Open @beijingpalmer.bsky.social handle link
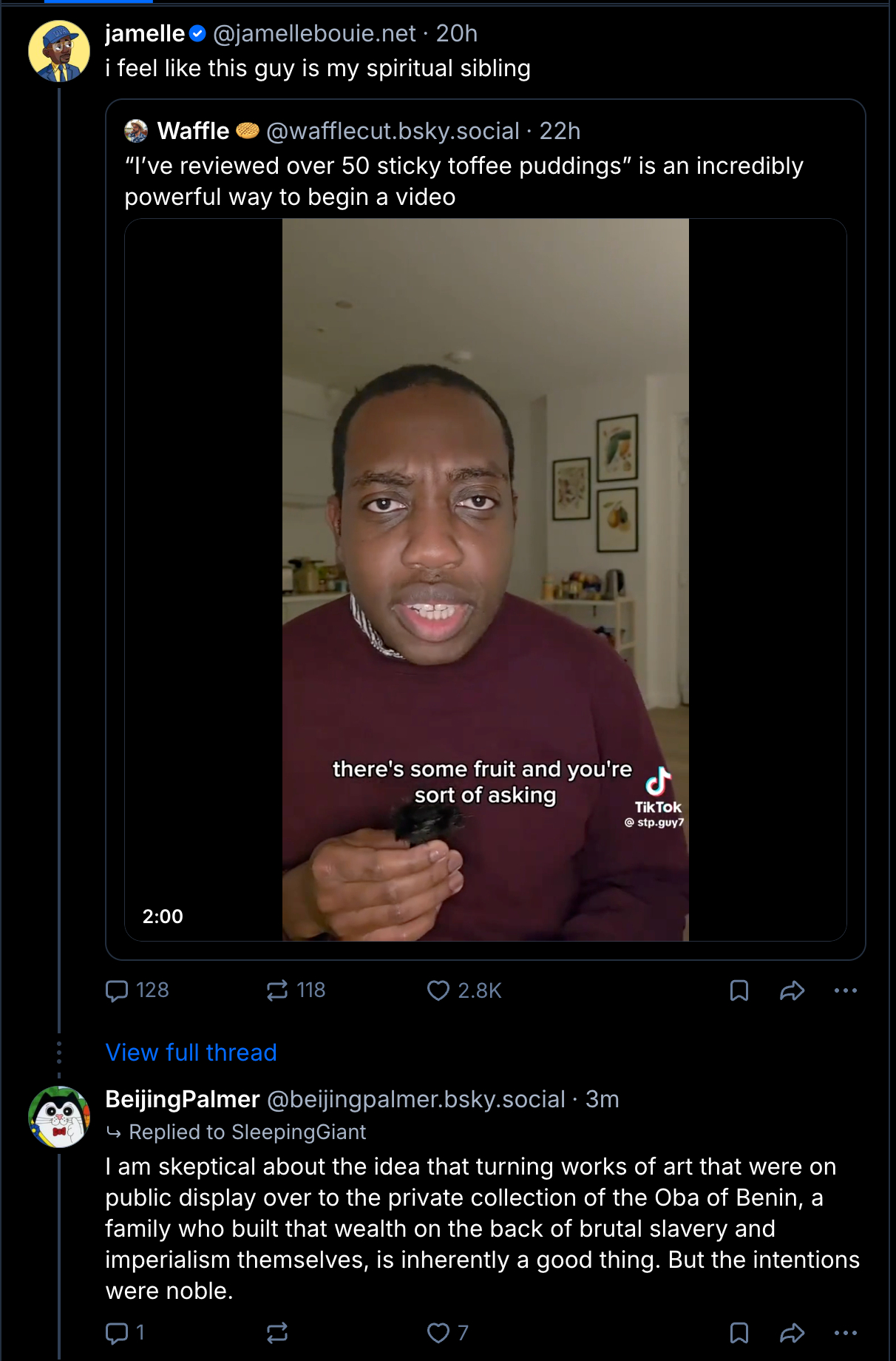896x1361 pixels. coord(415,1099)
